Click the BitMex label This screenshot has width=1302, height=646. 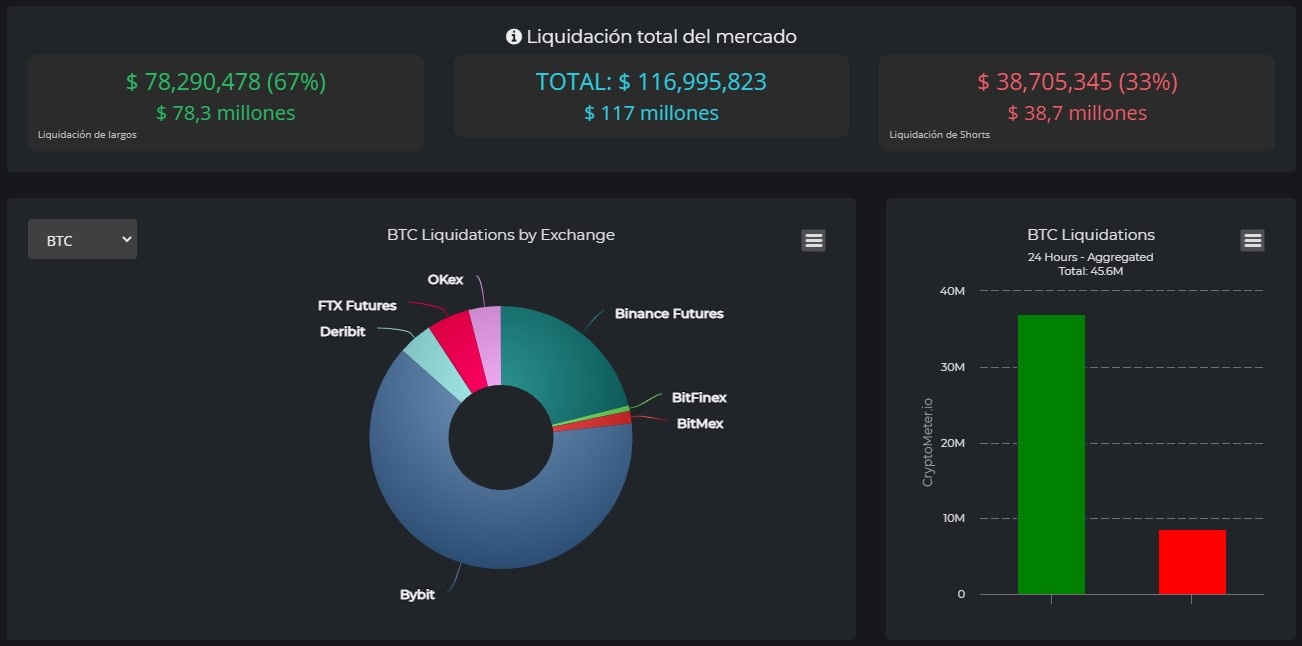(699, 423)
